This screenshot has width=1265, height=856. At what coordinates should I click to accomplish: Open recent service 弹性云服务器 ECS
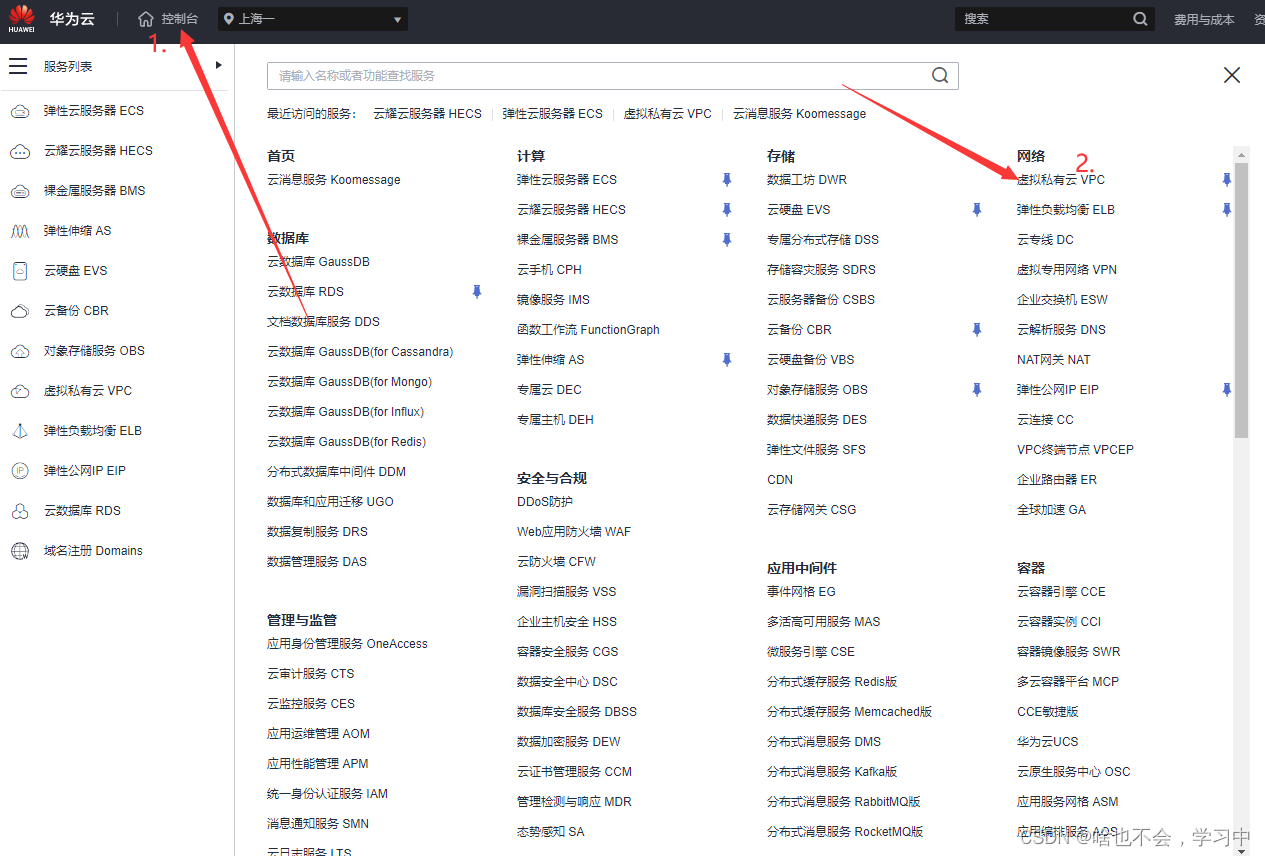tap(553, 114)
